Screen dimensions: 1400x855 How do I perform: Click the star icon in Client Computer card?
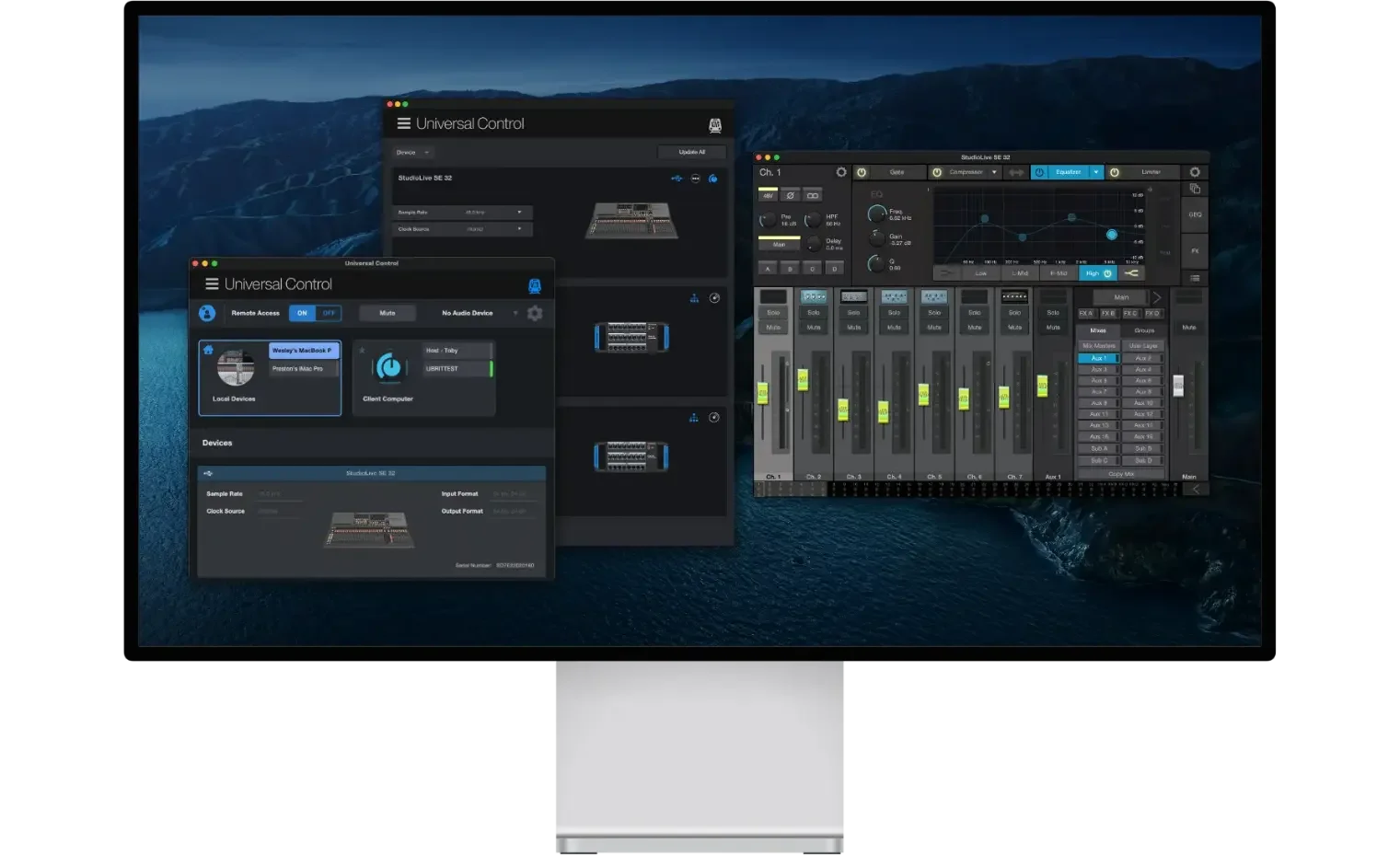click(x=362, y=350)
